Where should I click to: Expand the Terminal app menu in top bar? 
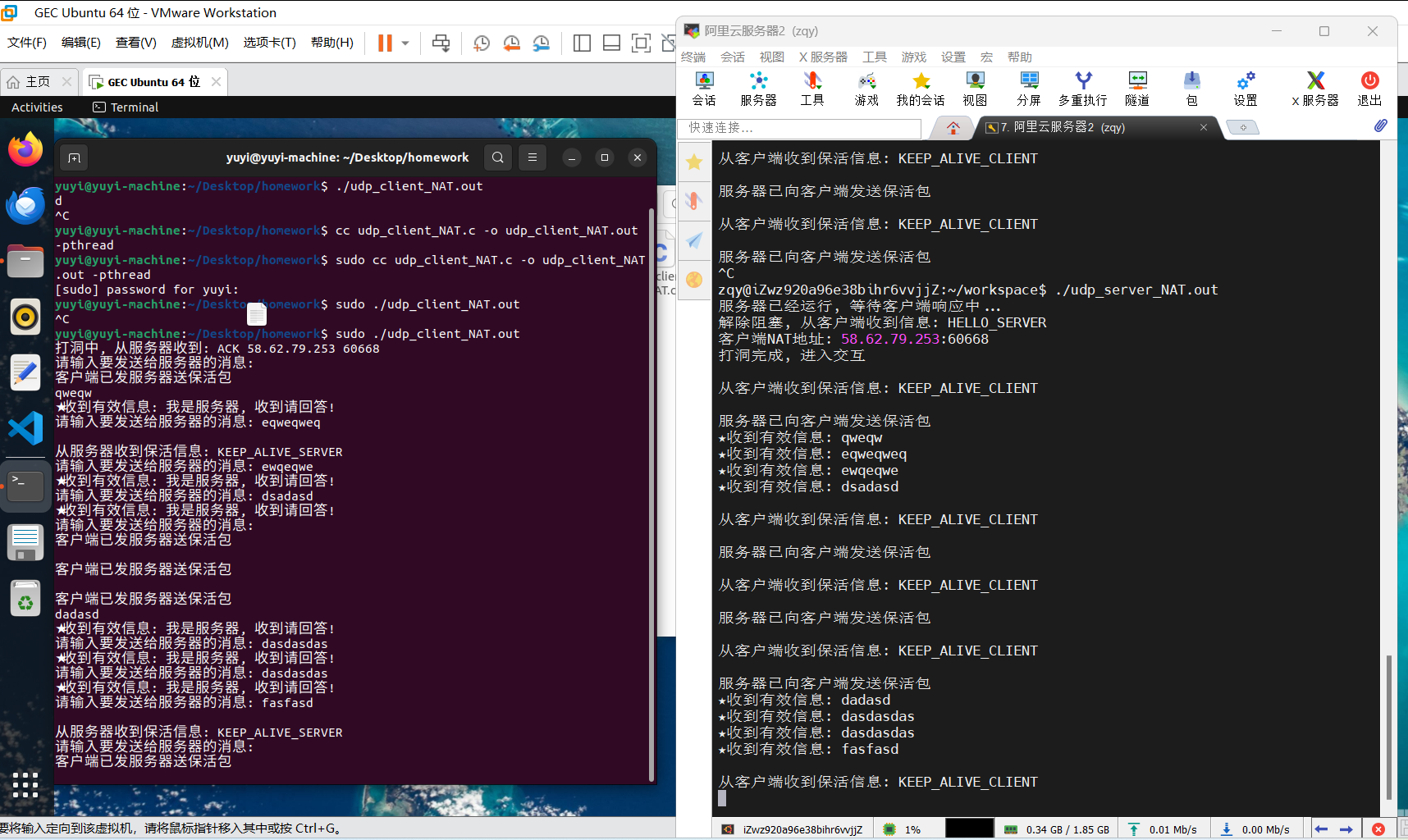tap(126, 107)
